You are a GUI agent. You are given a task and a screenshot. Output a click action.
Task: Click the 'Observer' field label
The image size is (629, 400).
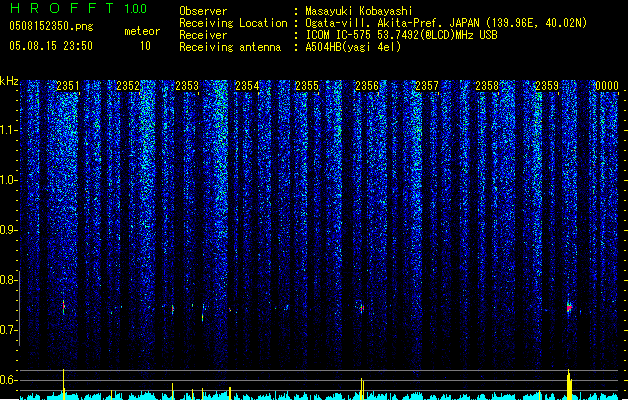pyautogui.click(x=203, y=11)
